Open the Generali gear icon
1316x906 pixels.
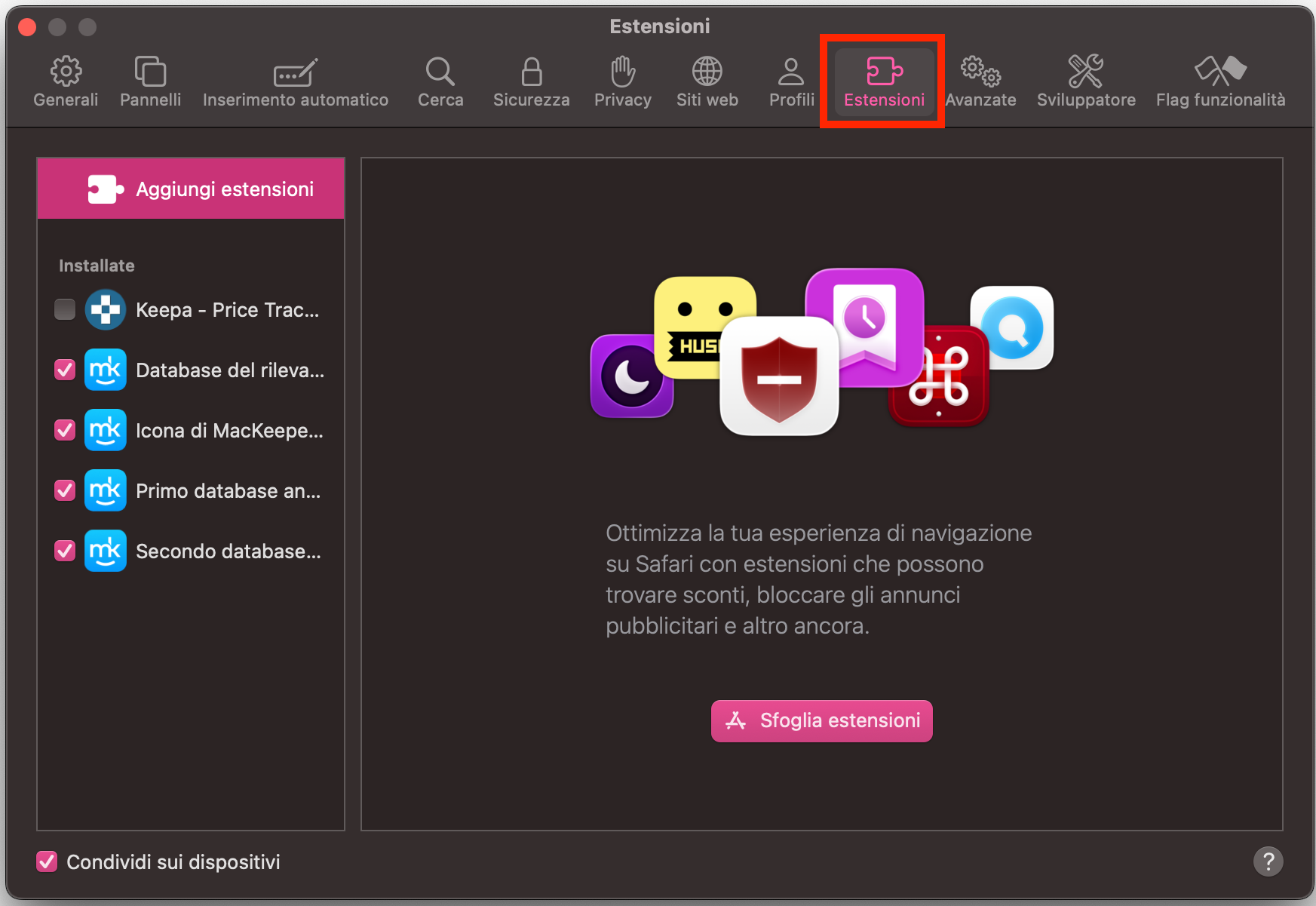66,72
